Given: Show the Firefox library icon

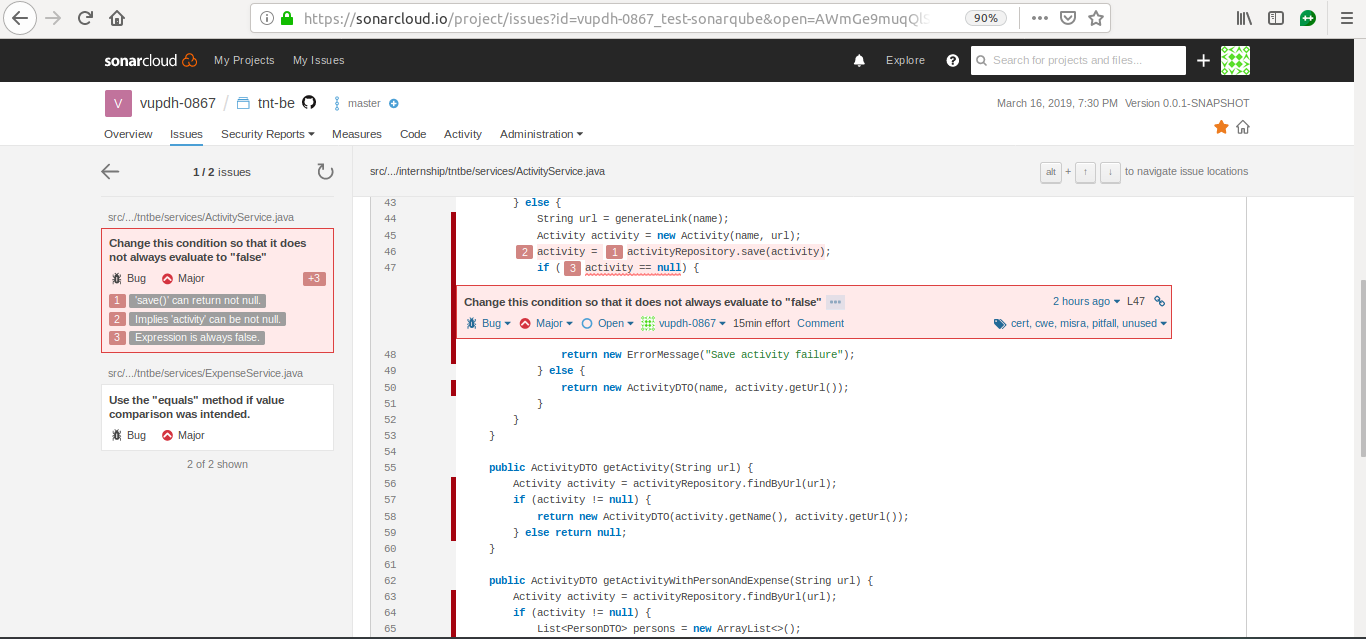Looking at the screenshot, I should [1245, 18].
